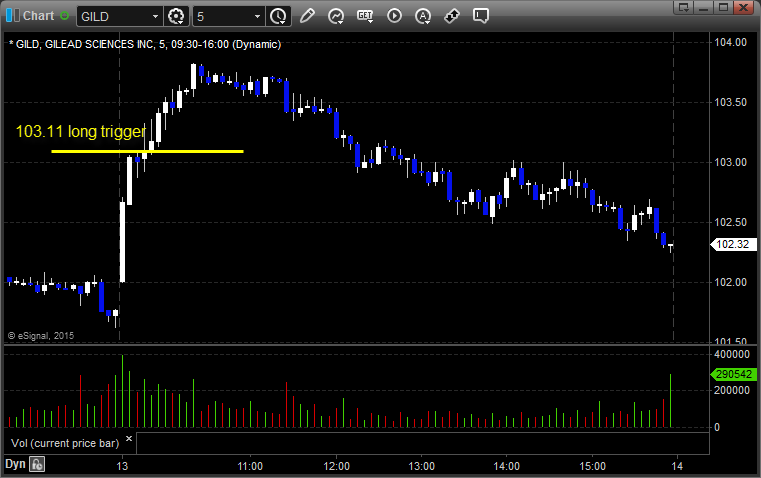Open the GET tools menu
Viewport: 761px width, 478px height.
click(x=365, y=16)
